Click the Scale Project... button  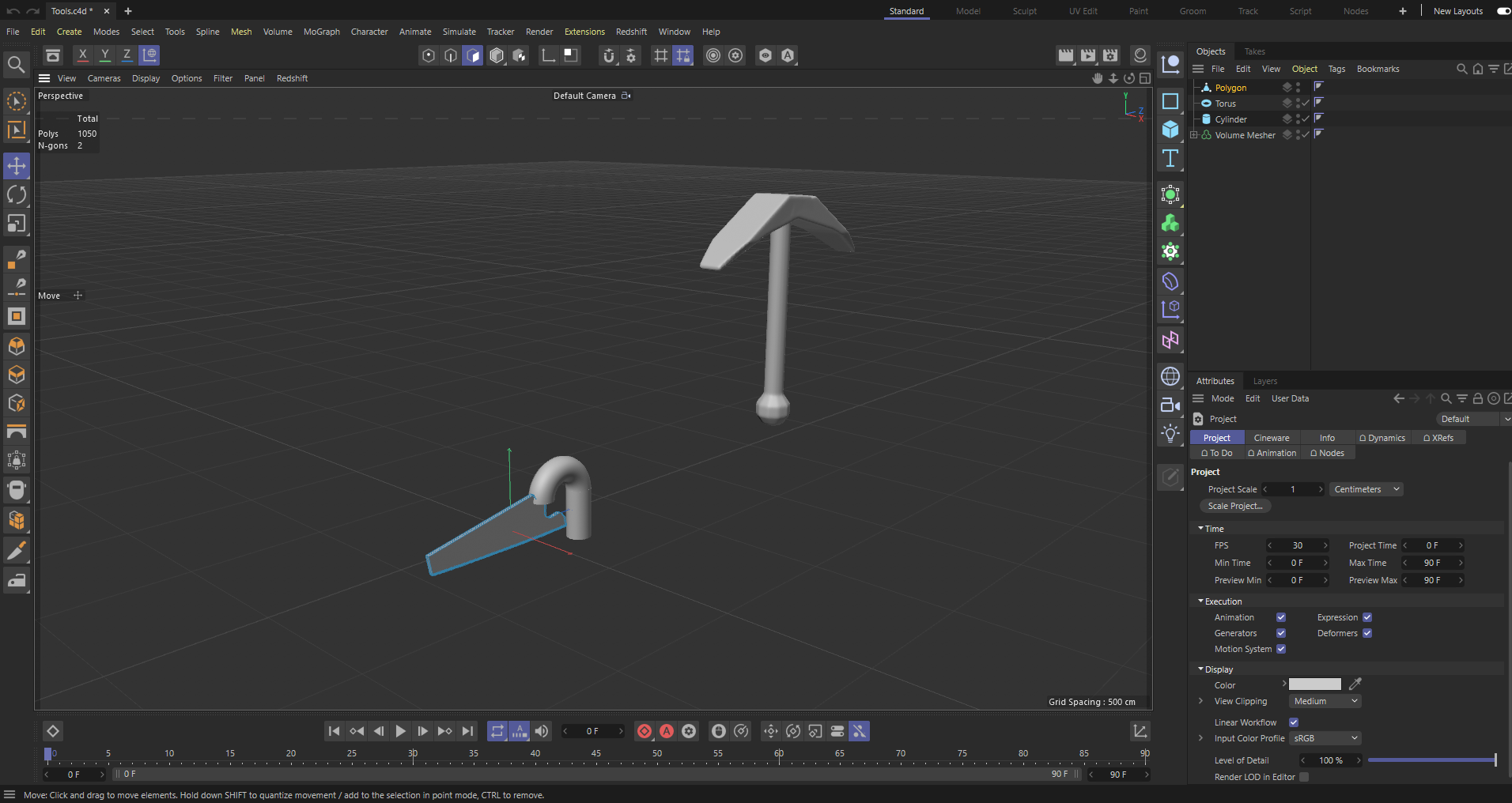tap(1235, 506)
